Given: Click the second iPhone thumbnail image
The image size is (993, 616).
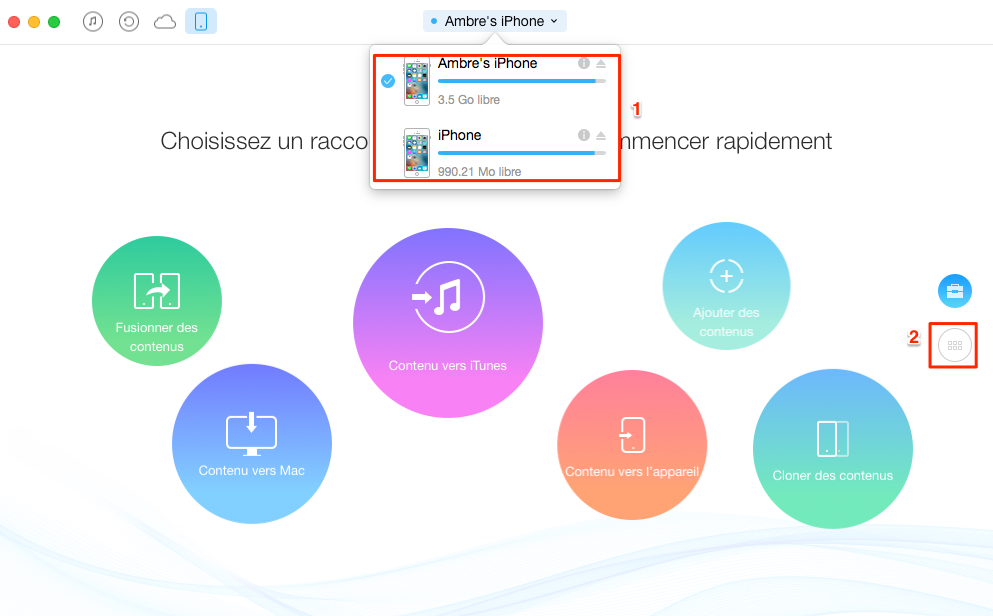Looking at the screenshot, I should click(417, 153).
